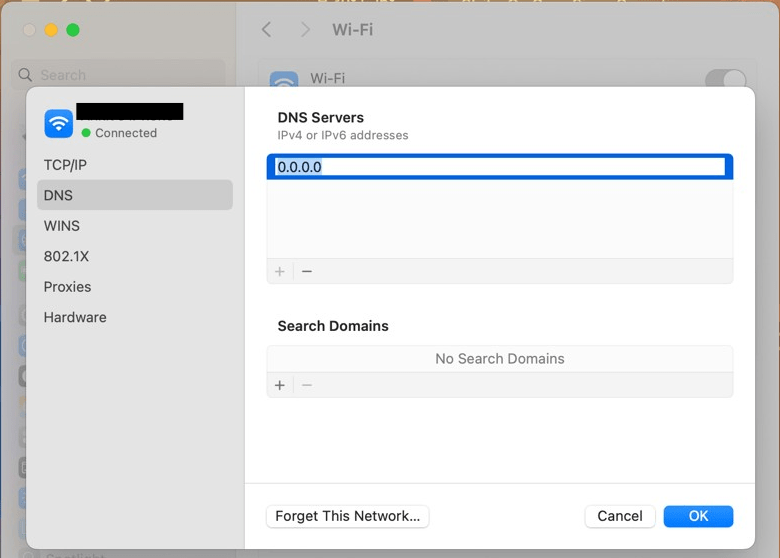Click the blue Wi-Fi network icon
780x558 pixels.
click(59, 123)
